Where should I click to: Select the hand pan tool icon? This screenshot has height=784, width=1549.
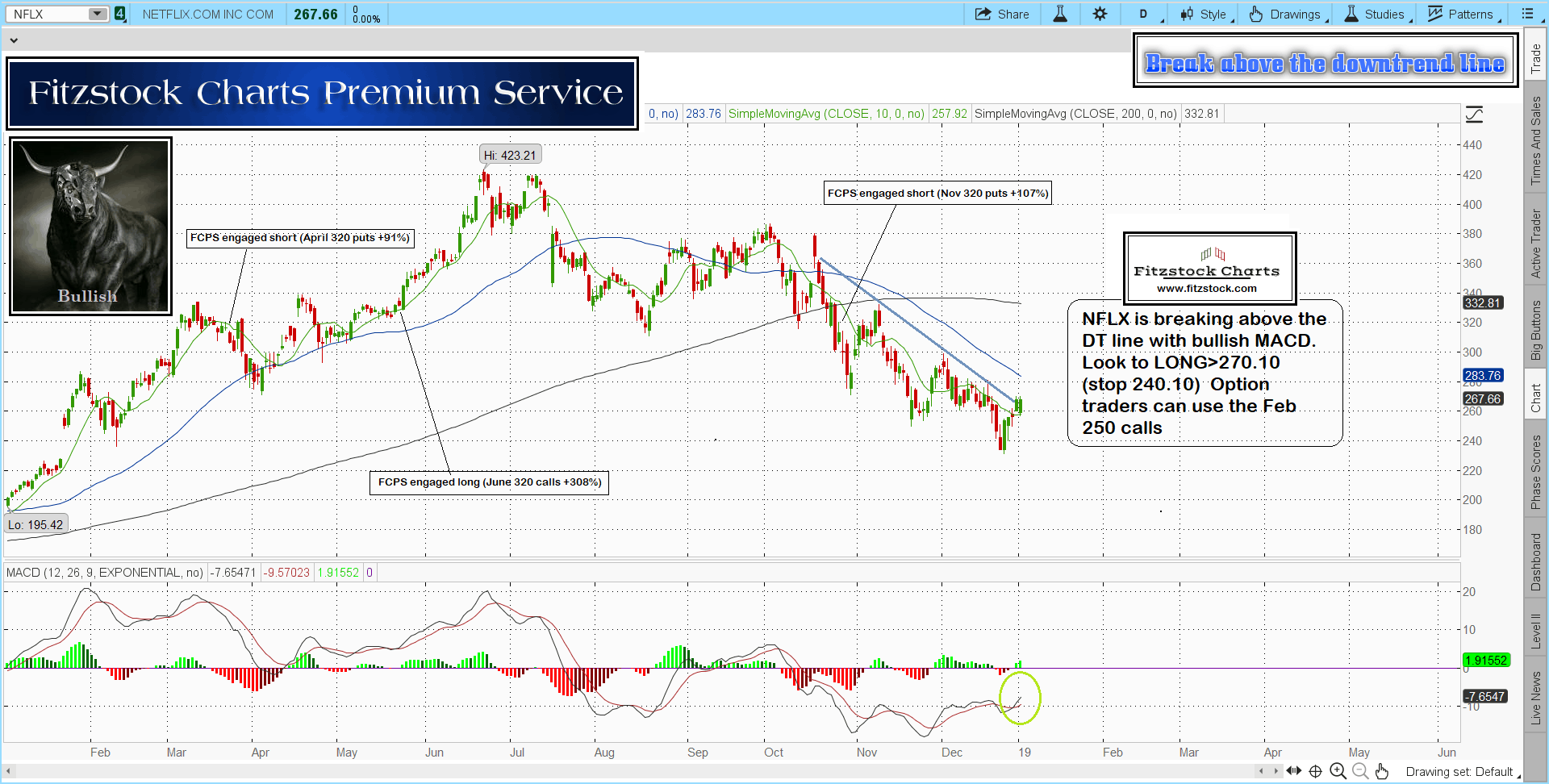tap(1382, 772)
